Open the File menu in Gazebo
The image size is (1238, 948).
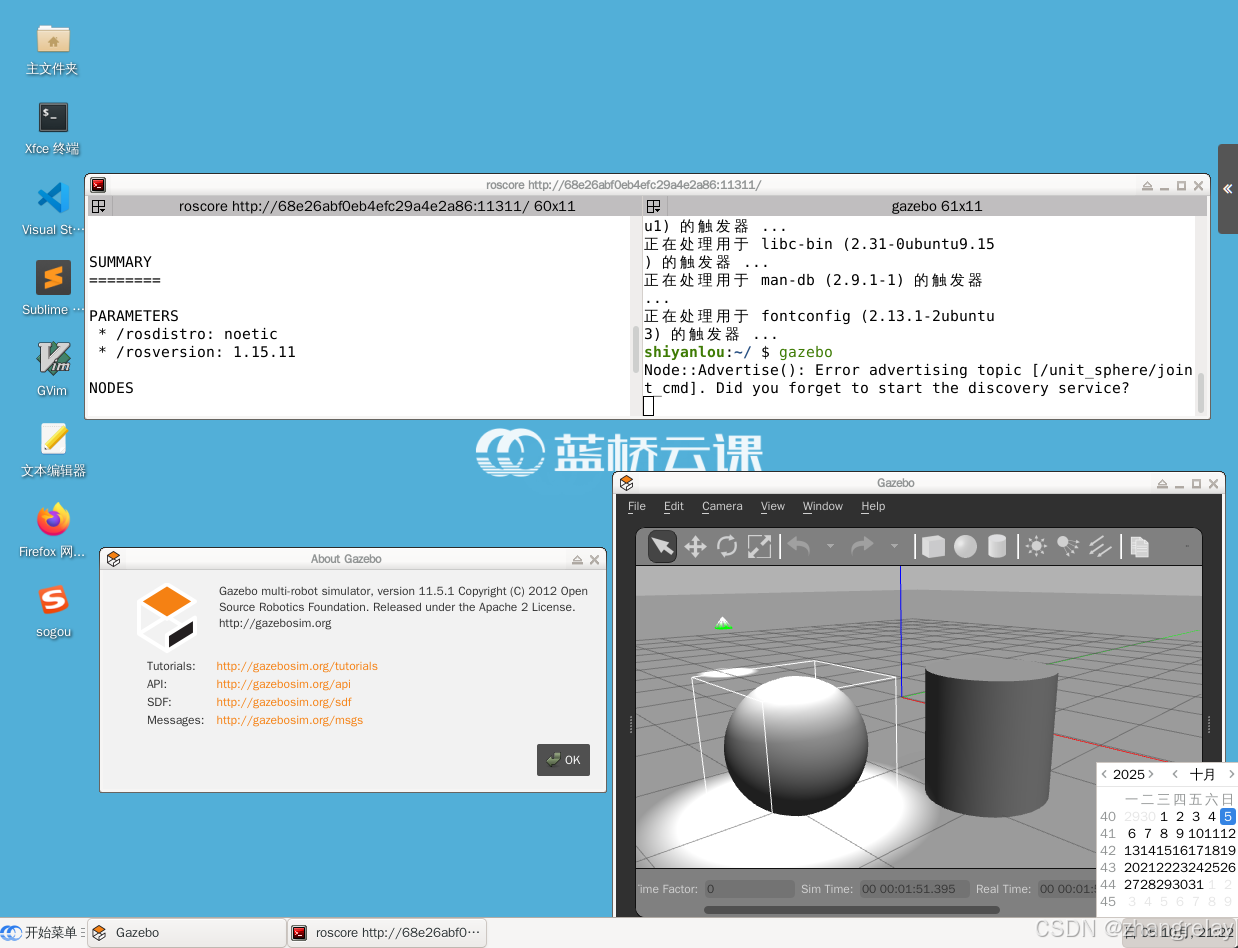pos(637,506)
